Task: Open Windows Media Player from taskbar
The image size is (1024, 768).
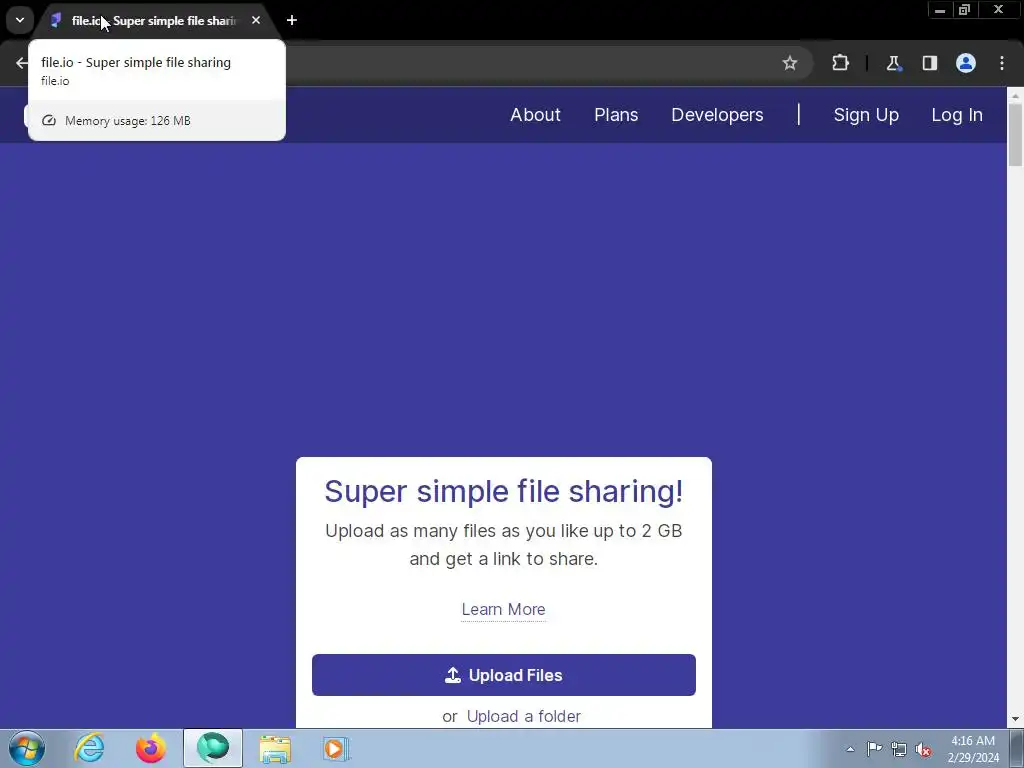Action: click(336, 748)
